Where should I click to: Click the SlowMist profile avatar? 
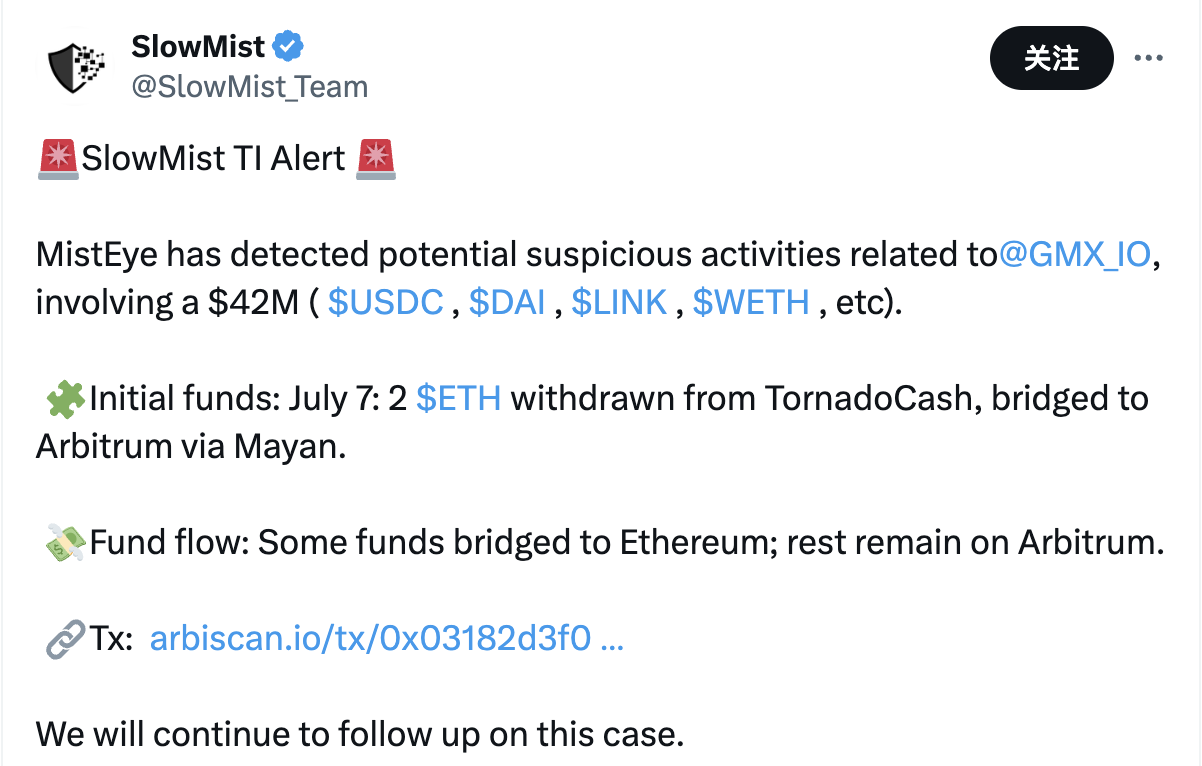pos(75,66)
